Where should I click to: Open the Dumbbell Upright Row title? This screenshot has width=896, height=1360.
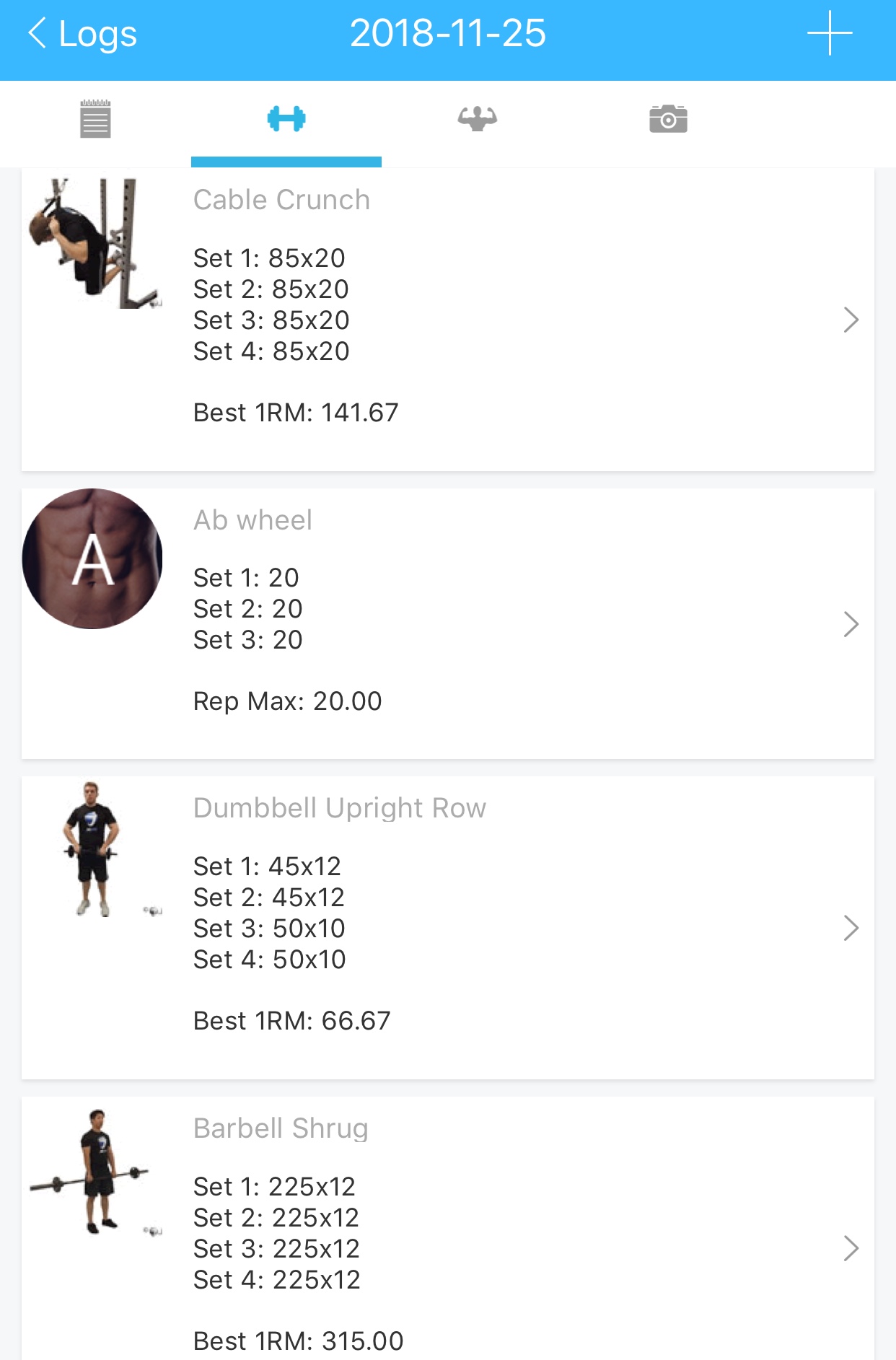pos(340,808)
